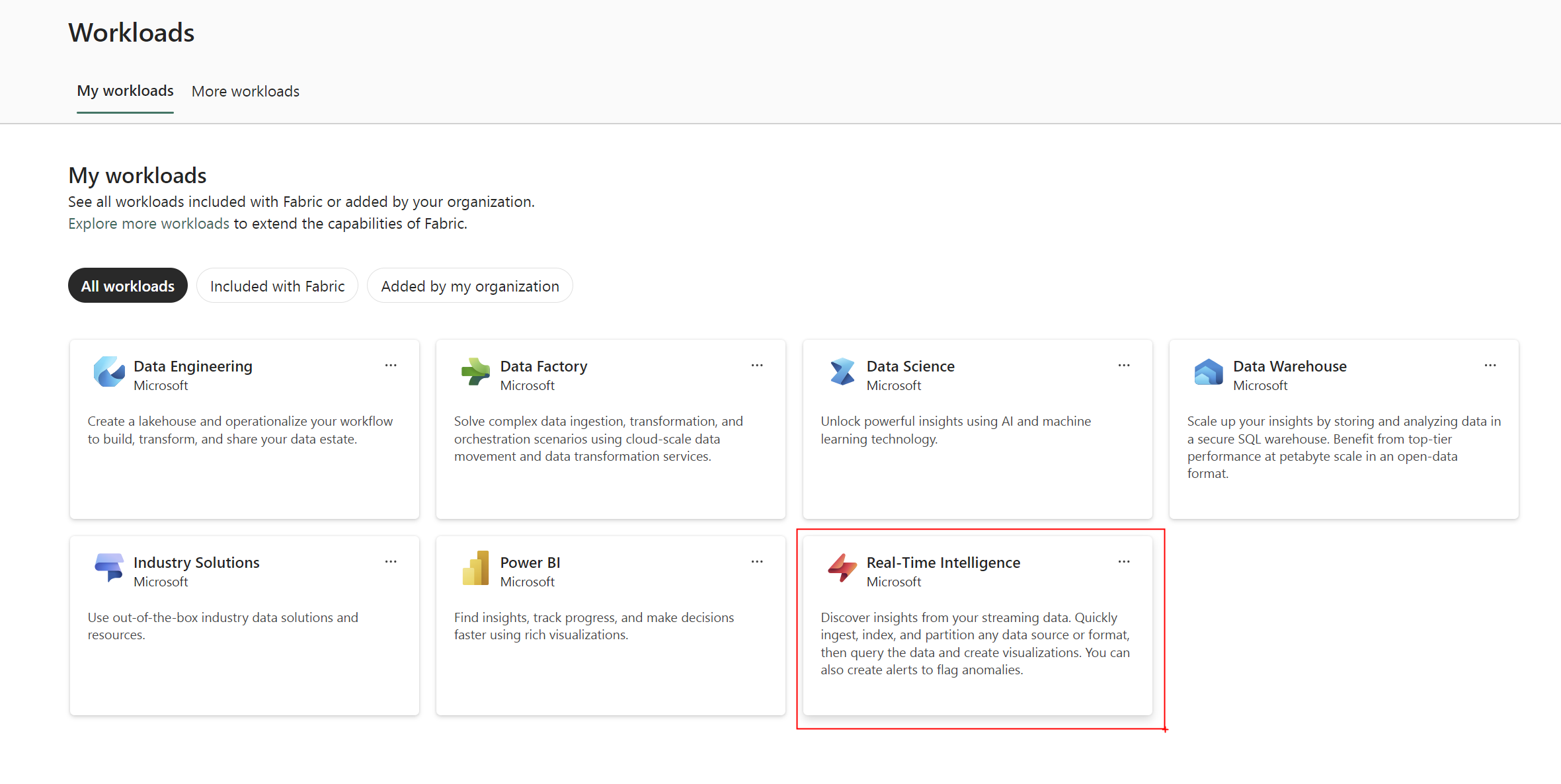Click the Real-Time Intelligence lightning icon
The image size is (1561, 784).
tap(842, 568)
